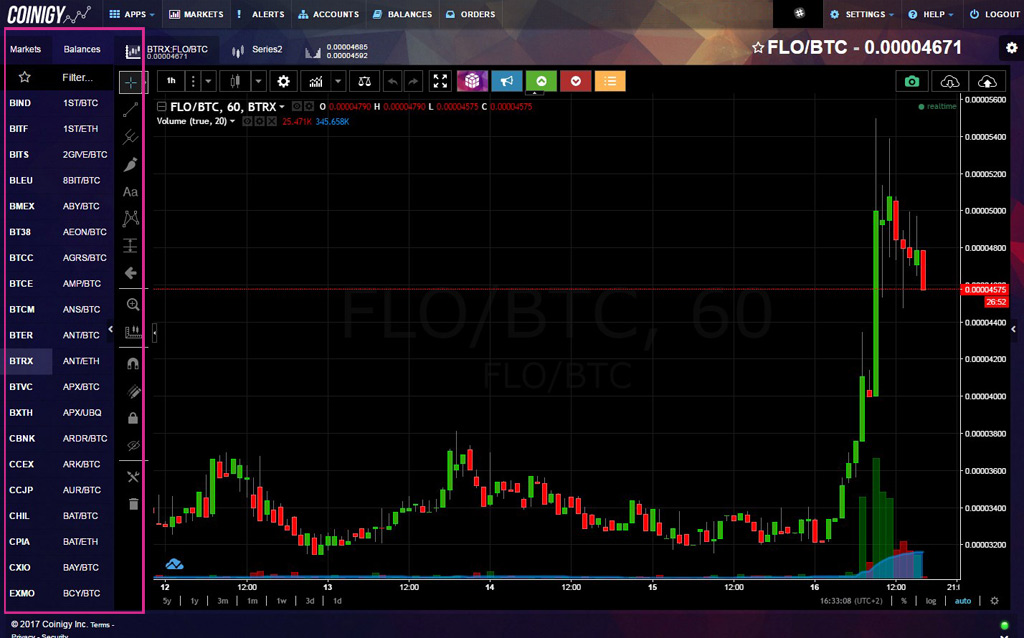Select the pitchfork drawing tool
The width and height of the screenshot is (1024, 638).
point(131,137)
